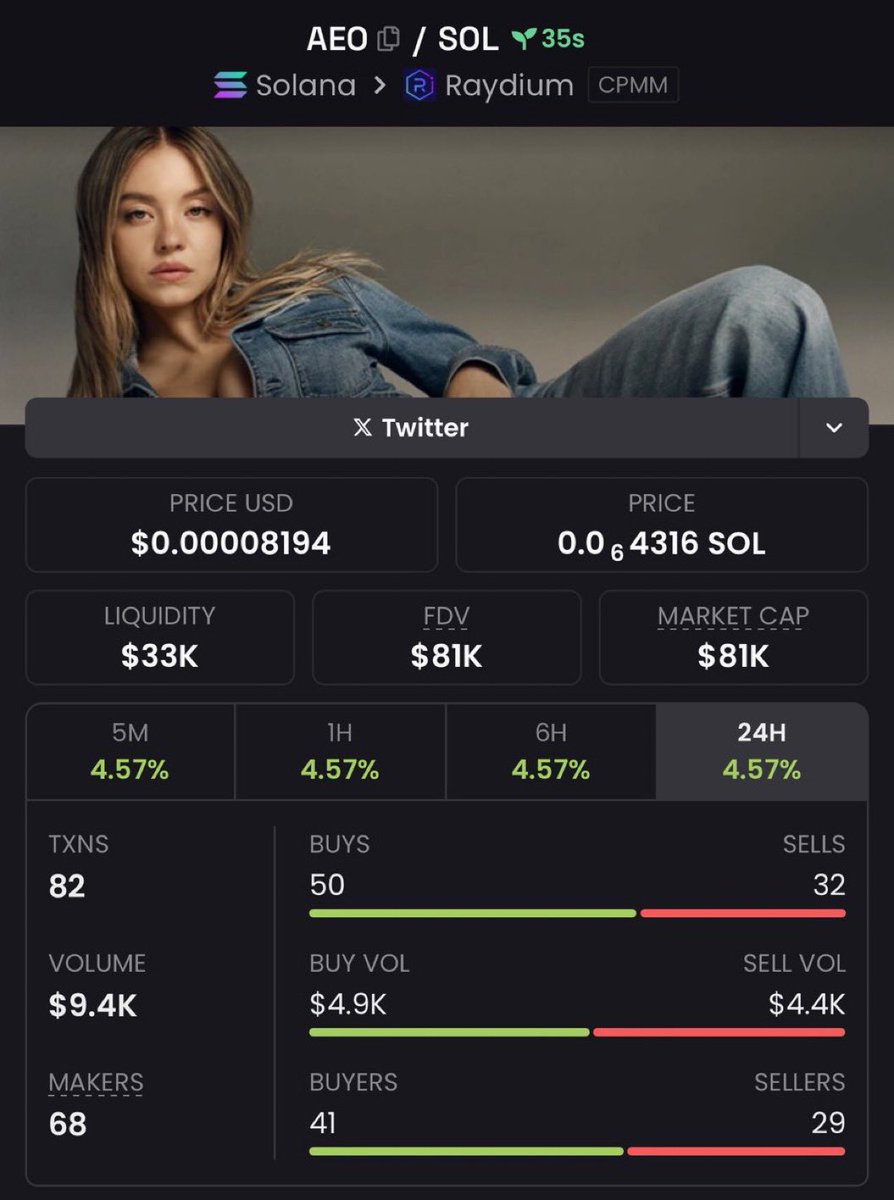Click the Solana chain logo
Image resolution: width=894 pixels, height=1200 pixels.
pyautogui.click(x=230, y=85)
